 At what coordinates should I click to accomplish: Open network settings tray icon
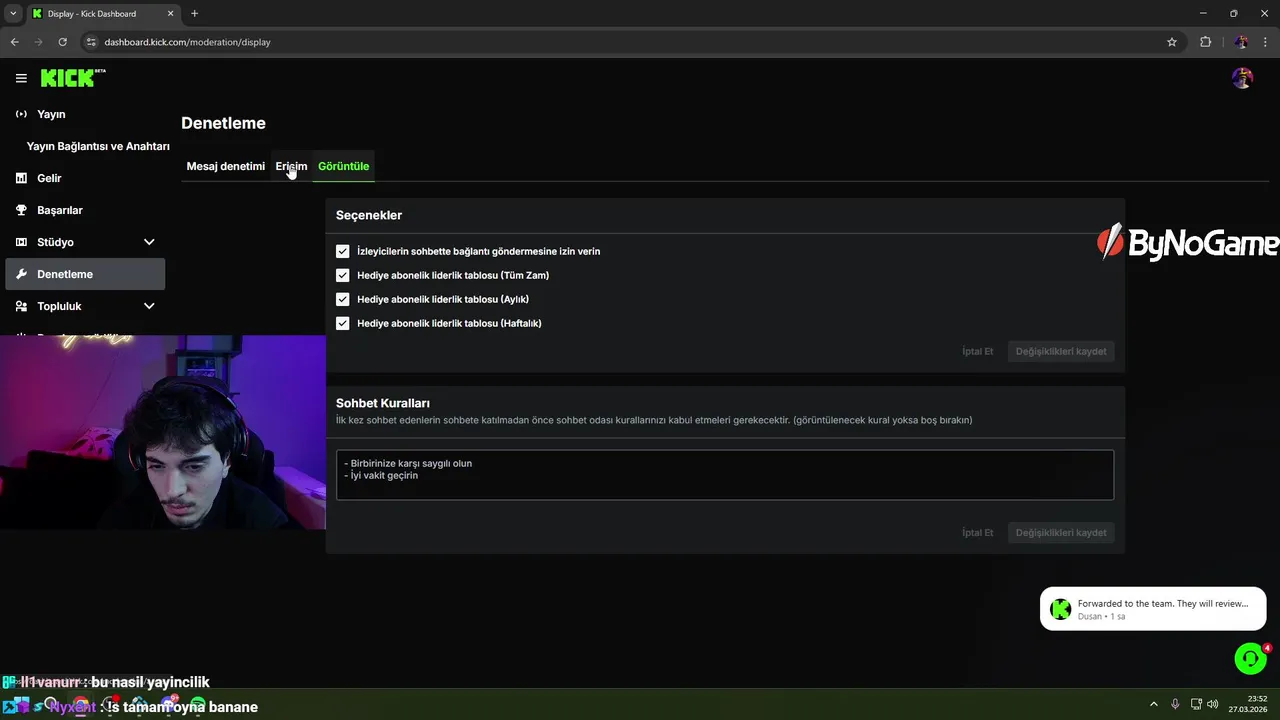(1196, 704)
